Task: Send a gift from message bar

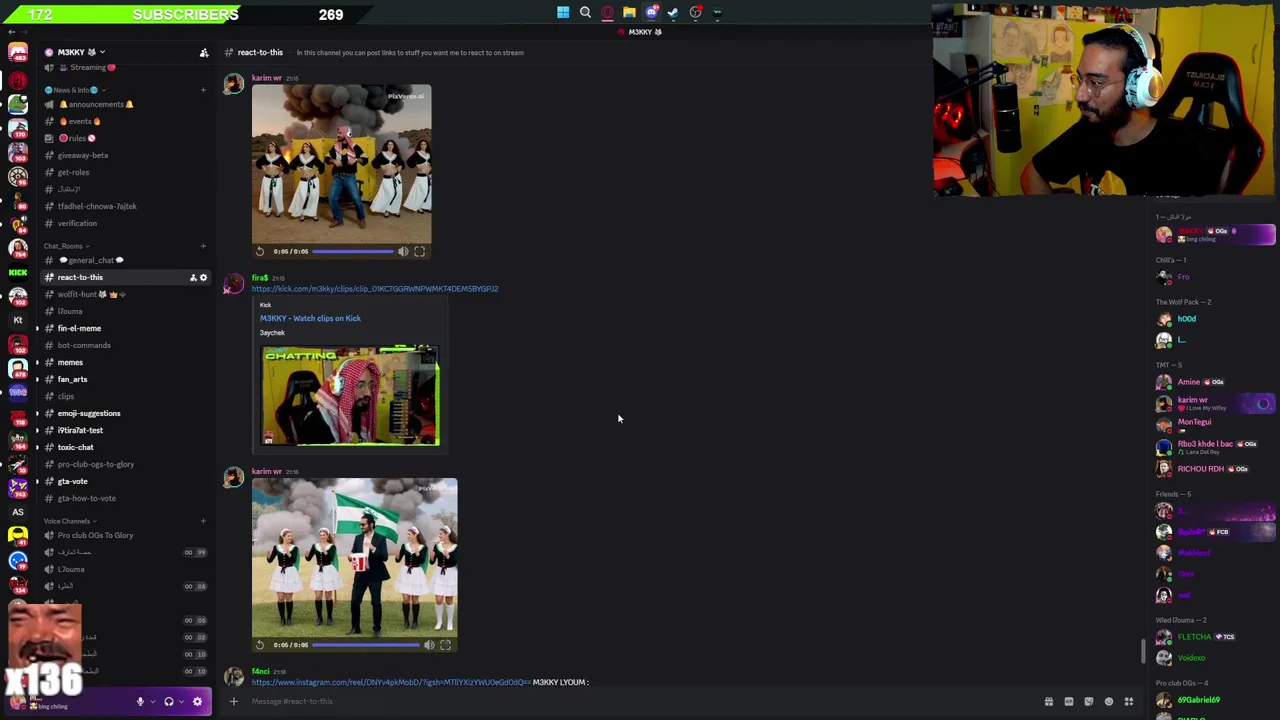Action: tap(1048, 701)
